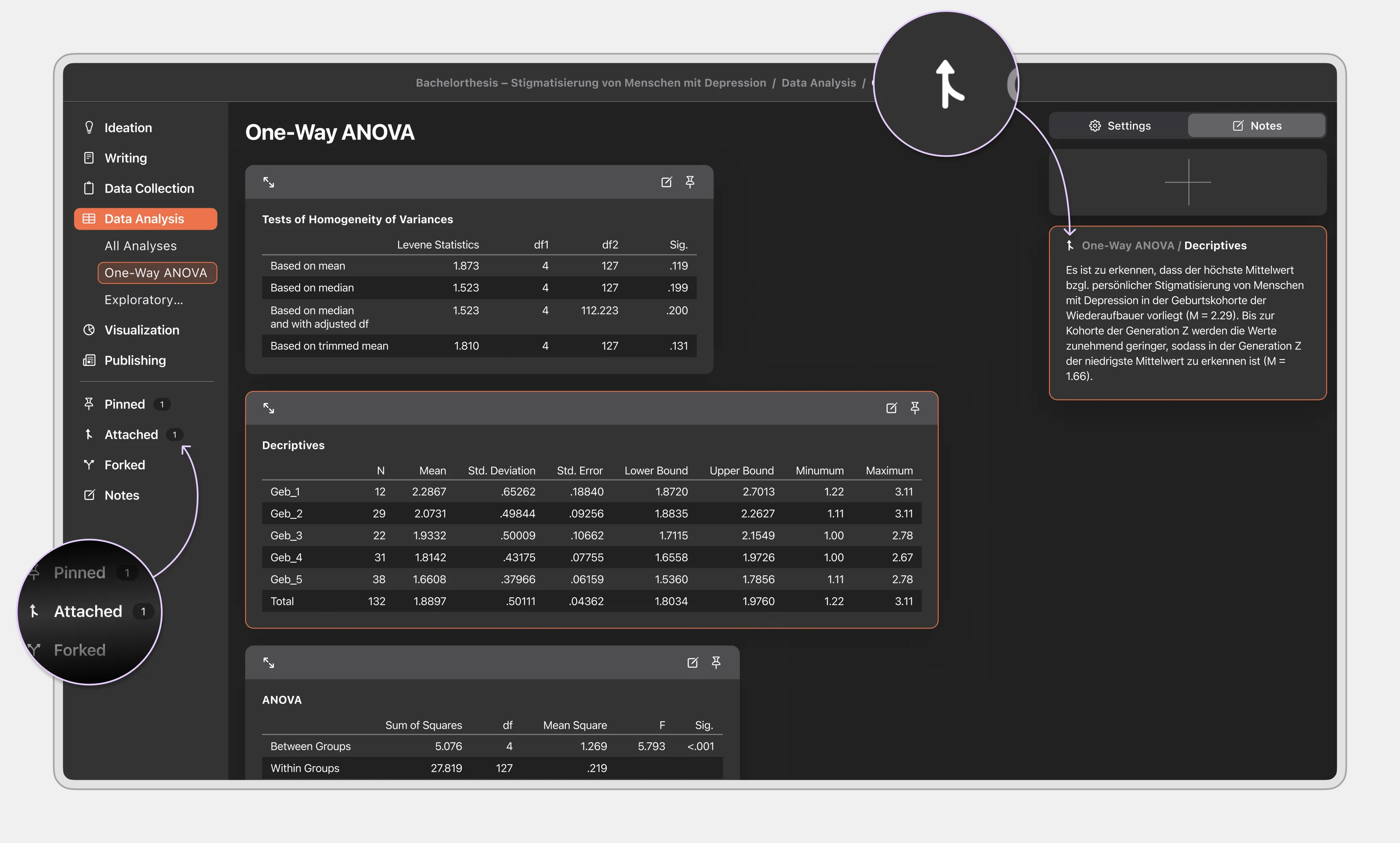Pin the Decriptives table card
The width and height of the screenshot is (1400, 843).
[x=915, y=408]
